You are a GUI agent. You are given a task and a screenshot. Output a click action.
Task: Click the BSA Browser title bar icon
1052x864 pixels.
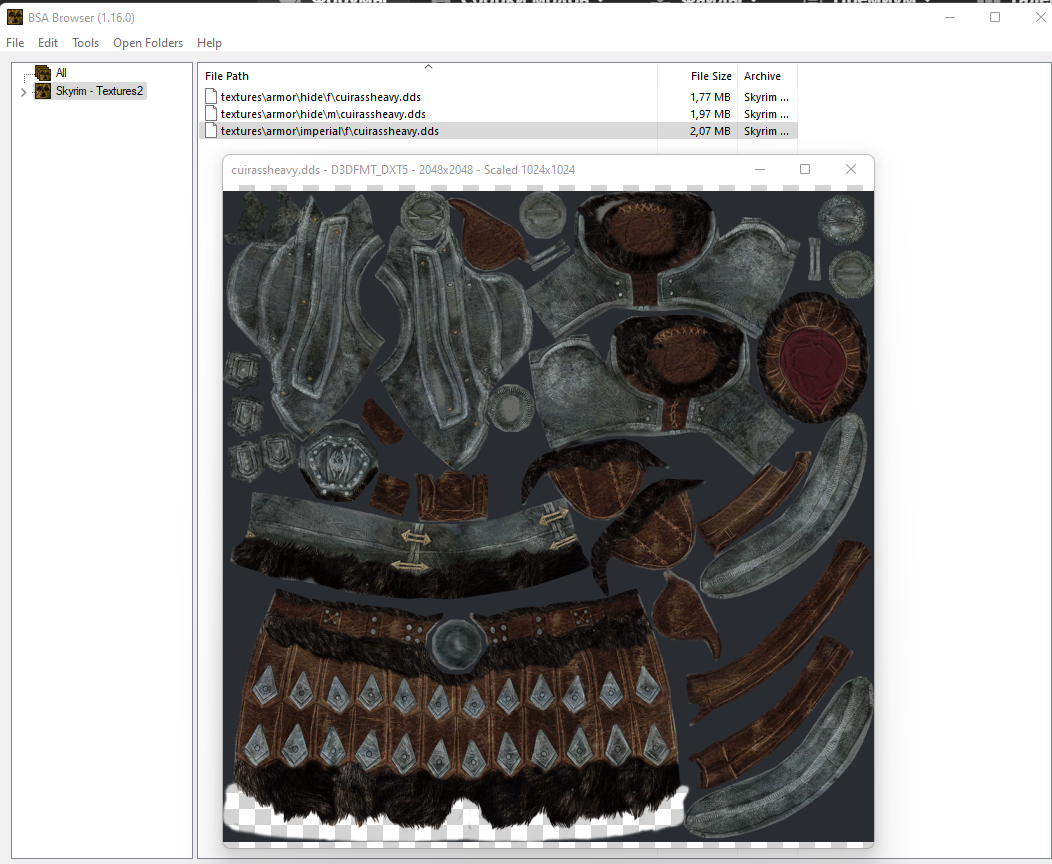(x=15, y=17)
